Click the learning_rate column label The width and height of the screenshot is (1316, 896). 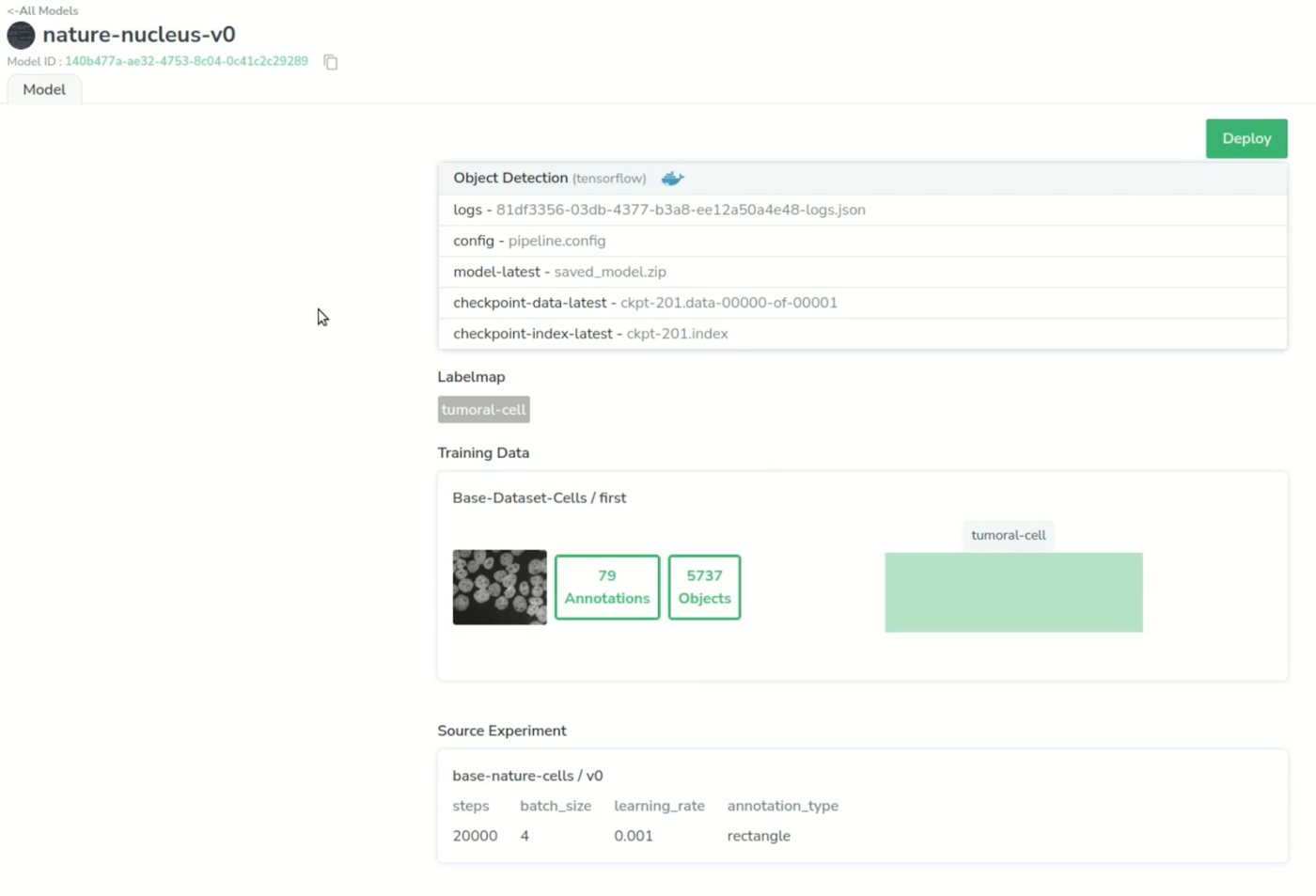[659, 806]
